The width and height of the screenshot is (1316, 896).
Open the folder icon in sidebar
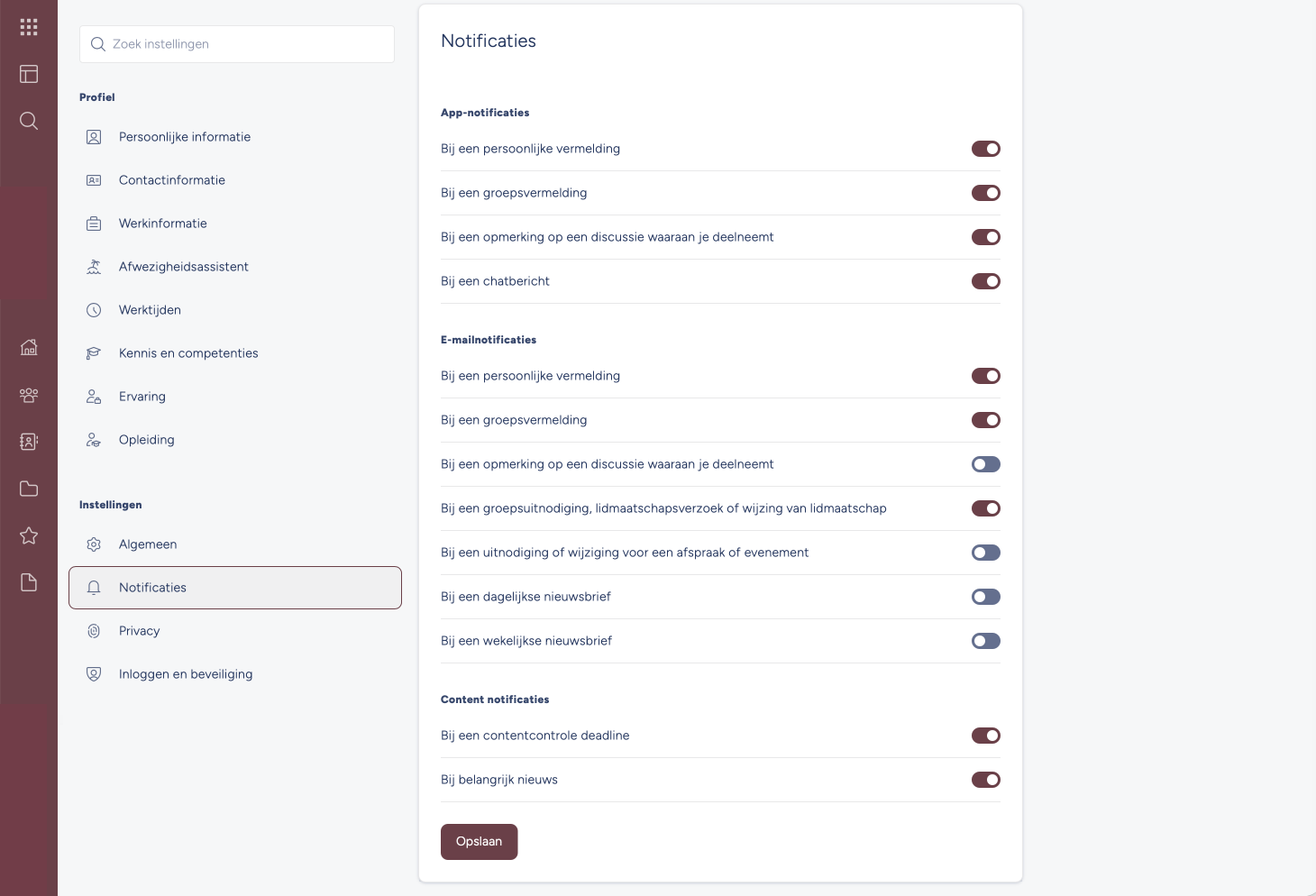(x=29, y=489)
